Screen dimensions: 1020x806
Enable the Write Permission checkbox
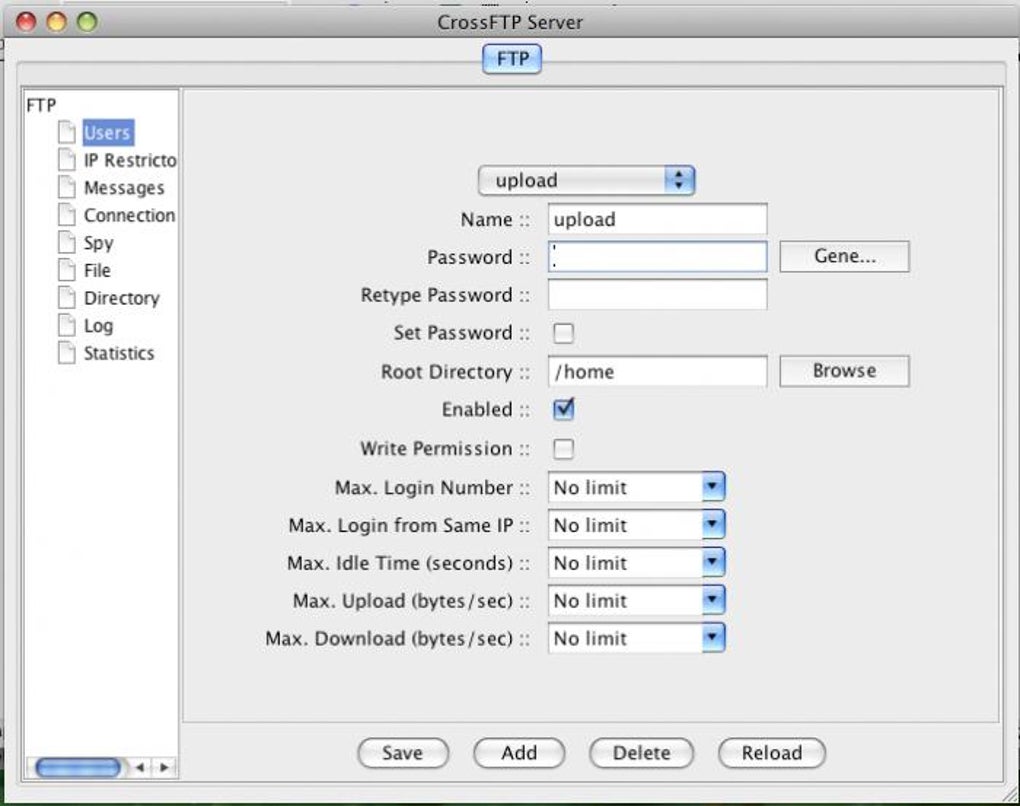(563, 449)
